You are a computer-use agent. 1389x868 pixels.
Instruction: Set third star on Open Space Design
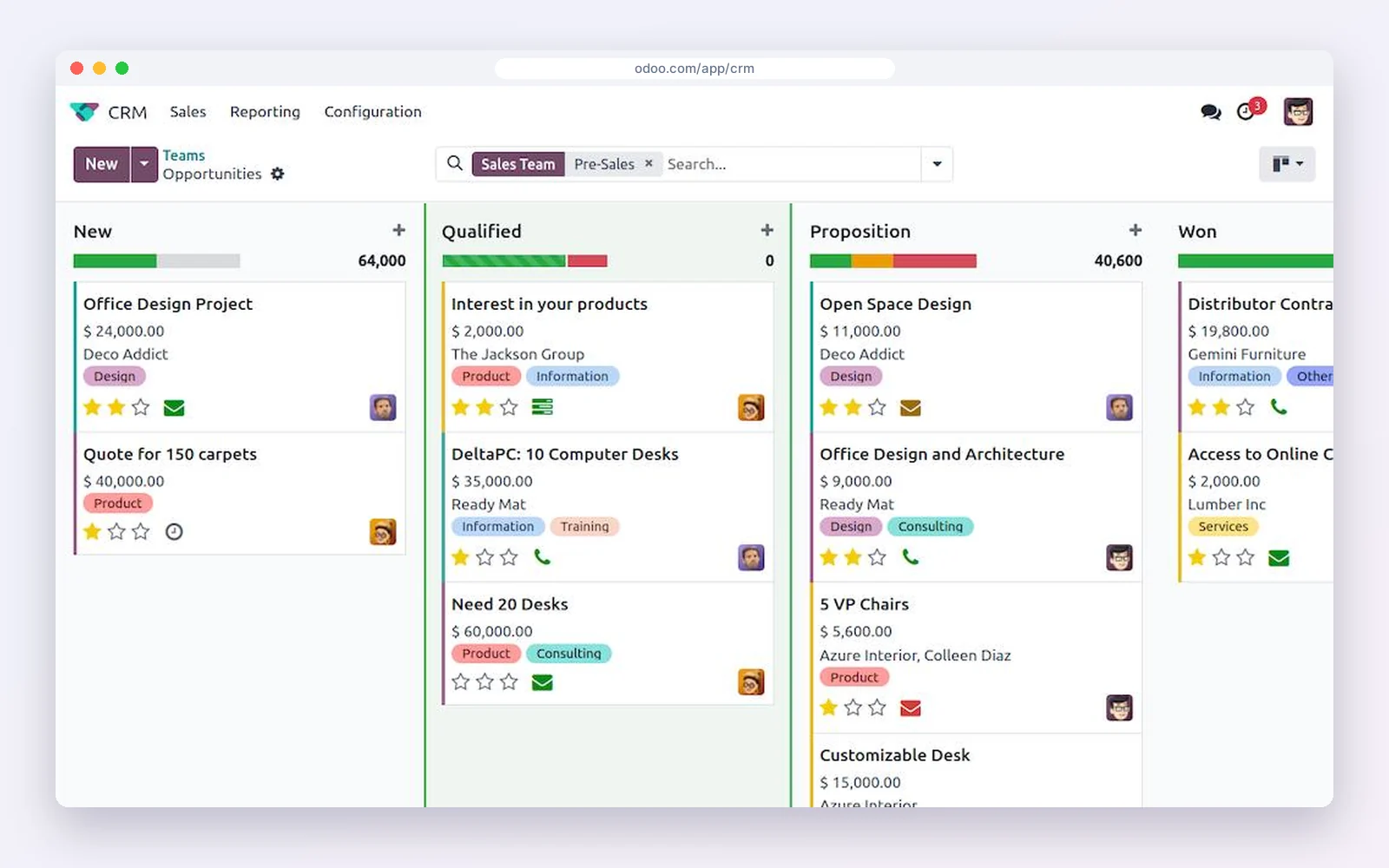coord(877,407)
